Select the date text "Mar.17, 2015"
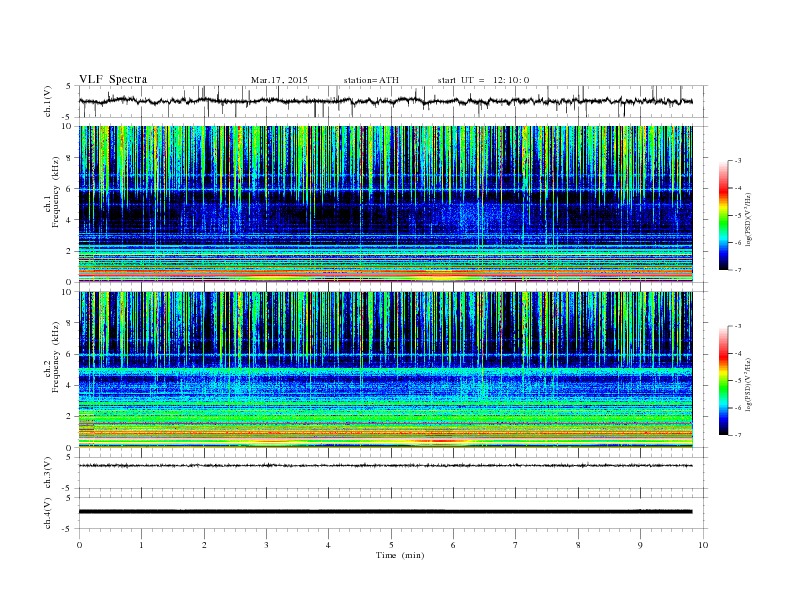 (x=279, y=80)
